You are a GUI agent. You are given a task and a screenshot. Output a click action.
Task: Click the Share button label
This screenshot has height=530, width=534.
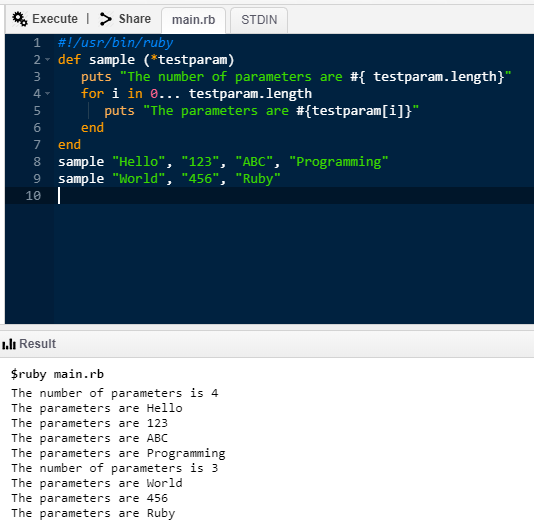135,19
